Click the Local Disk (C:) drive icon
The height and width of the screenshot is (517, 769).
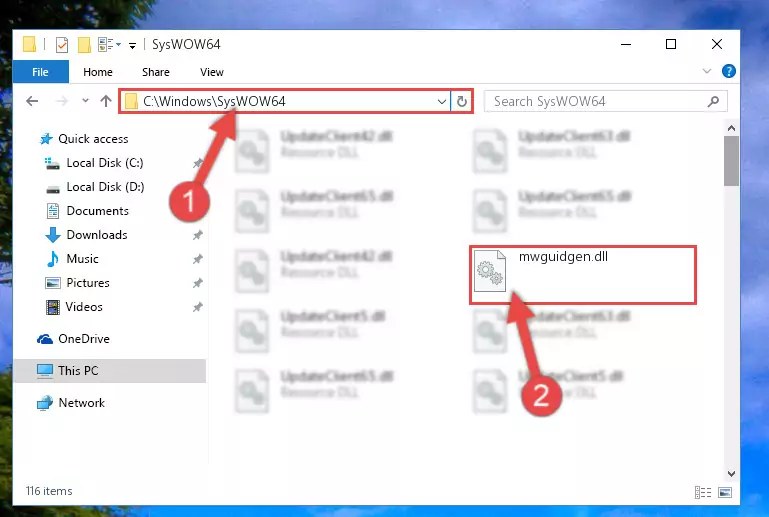tap(52, 163)
